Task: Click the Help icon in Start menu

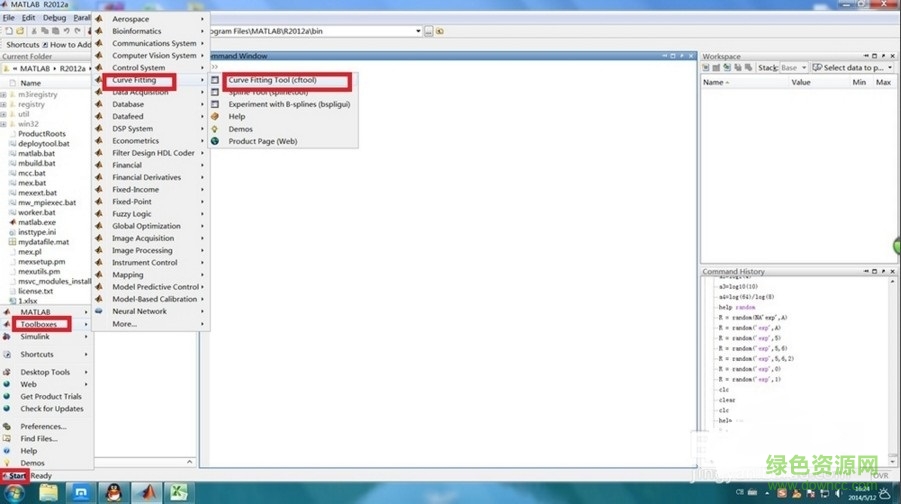Action: 7,451
